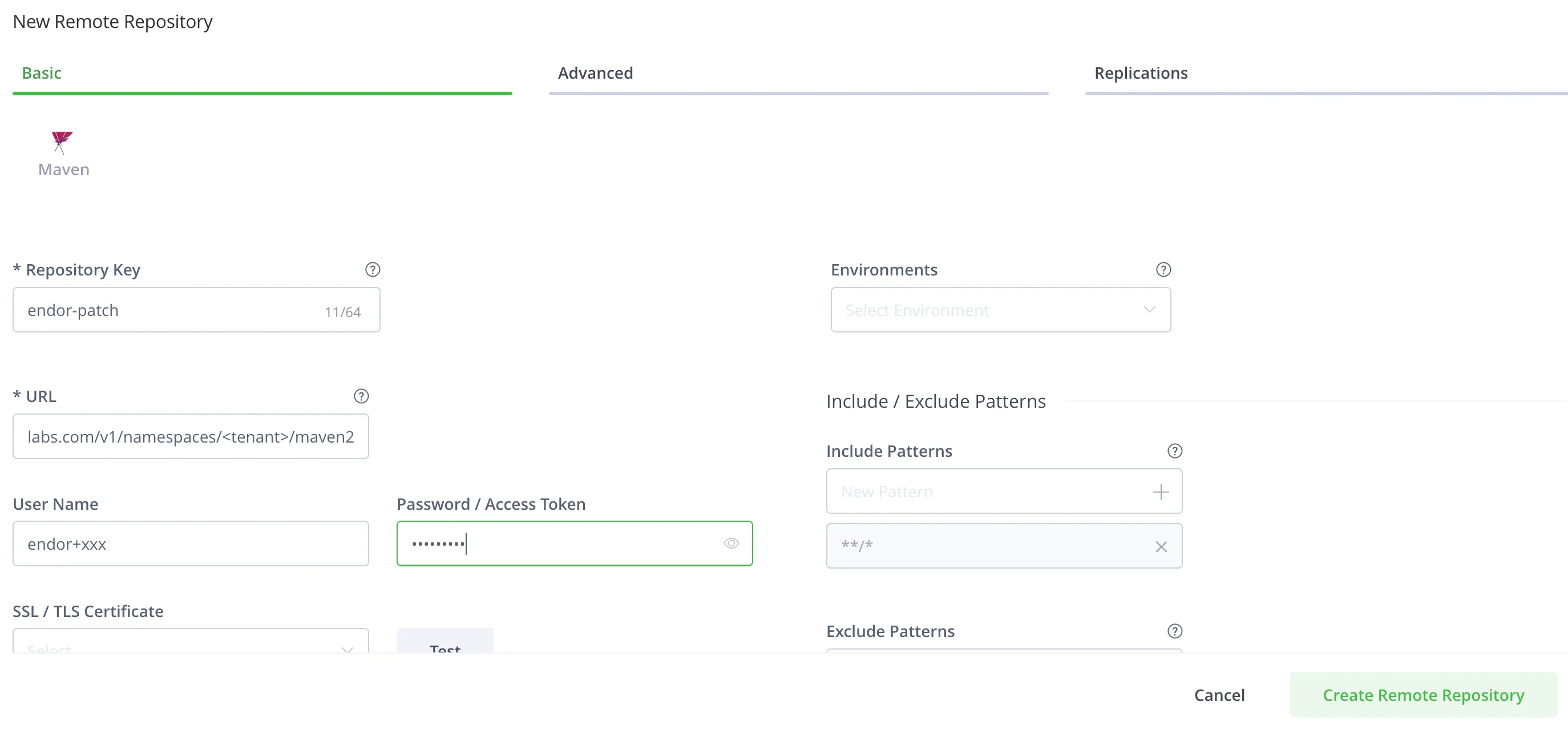
Task: Add a new include pattern via plus icon
Action: (x=1160, y=492)
